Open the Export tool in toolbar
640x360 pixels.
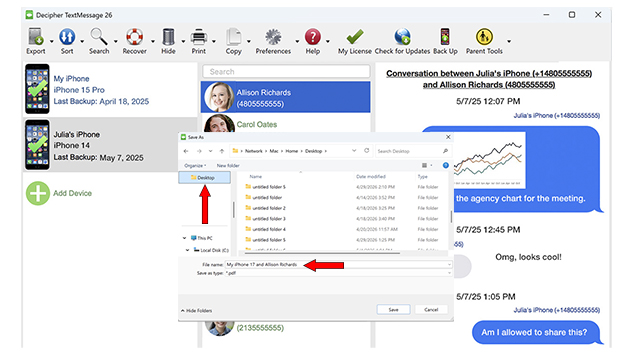pos(36,37)
